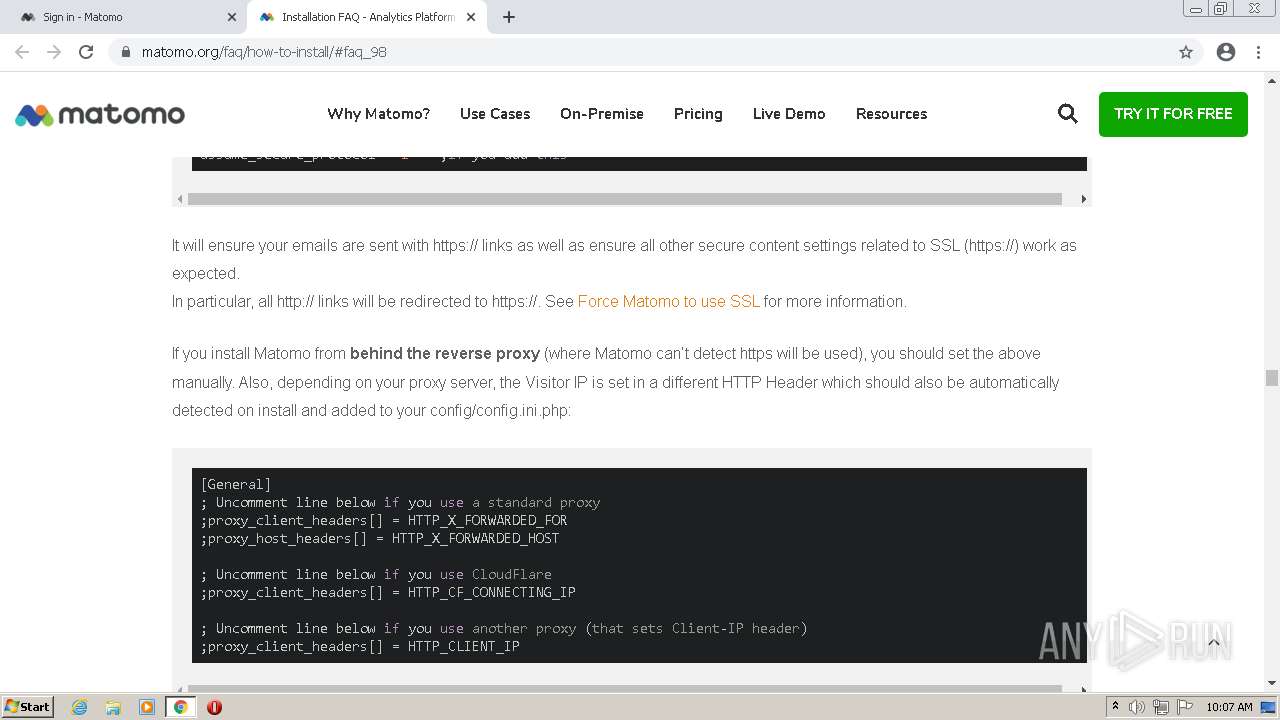
Task: Open On-Premise menu
Action: (x=602, y=114)
